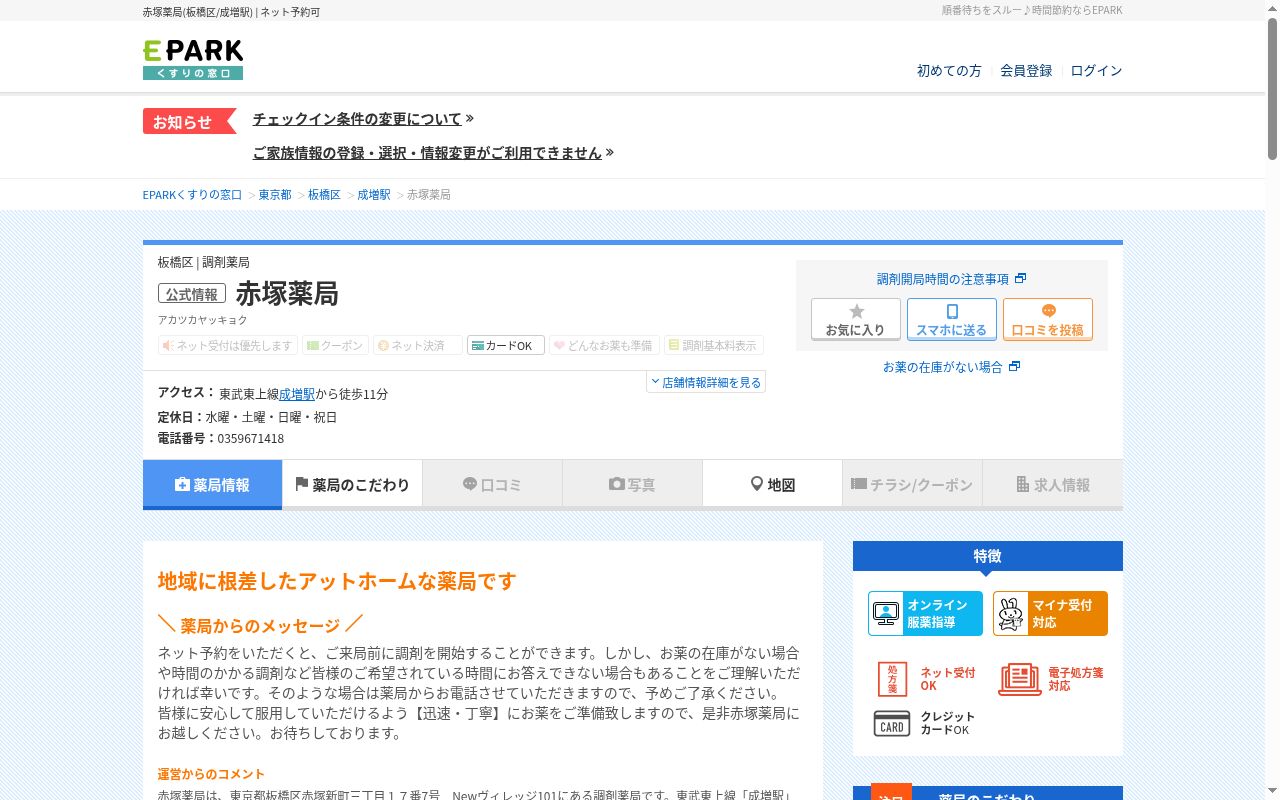Click the お知らせ red label
The image size is (1280, 800).
click(189, 121)
